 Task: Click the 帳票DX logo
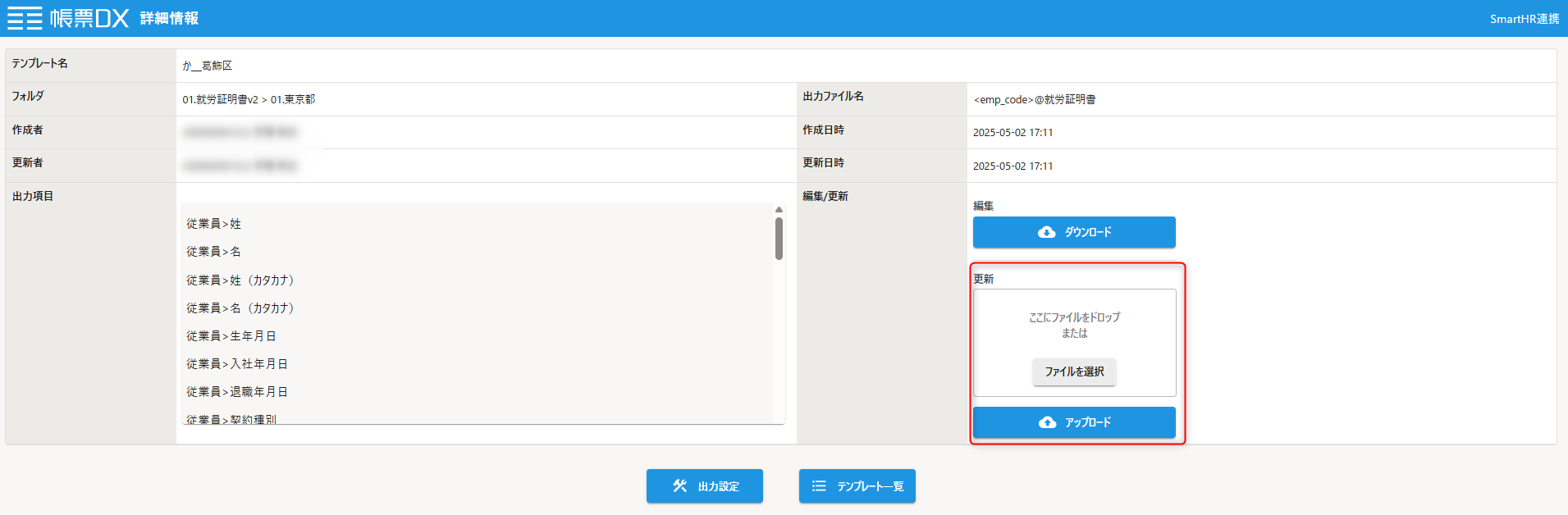click(x=89, y=18)
